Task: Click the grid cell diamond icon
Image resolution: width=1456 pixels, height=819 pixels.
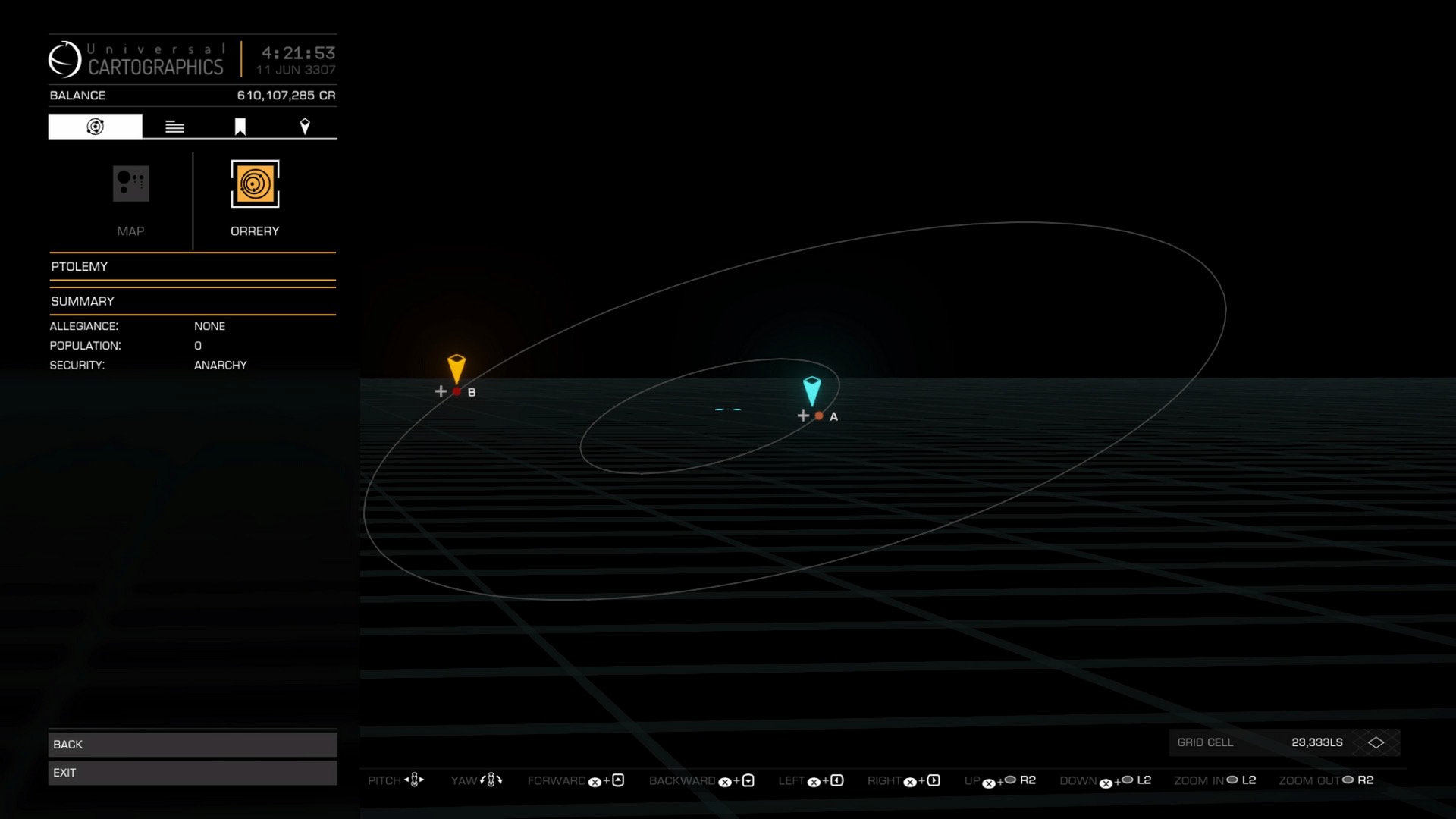Action: tap(1376, 742)
